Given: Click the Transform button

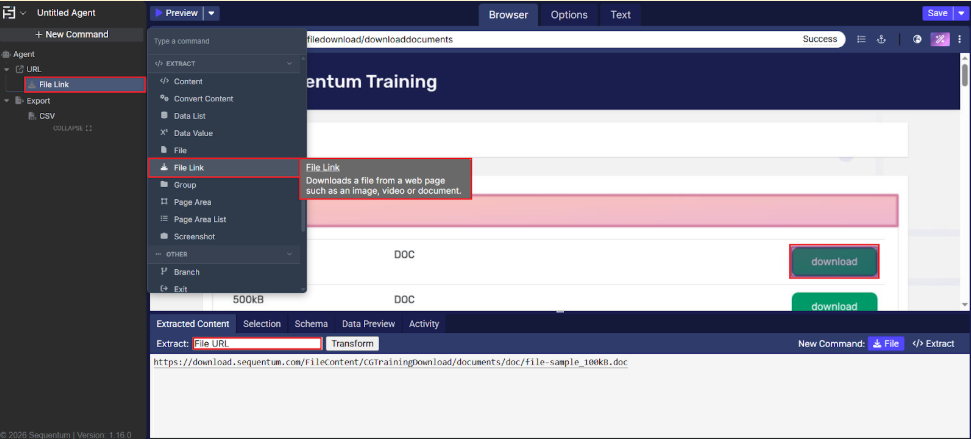Looking at the screenshot, I should pyautogui.click(x=352, y=343).
